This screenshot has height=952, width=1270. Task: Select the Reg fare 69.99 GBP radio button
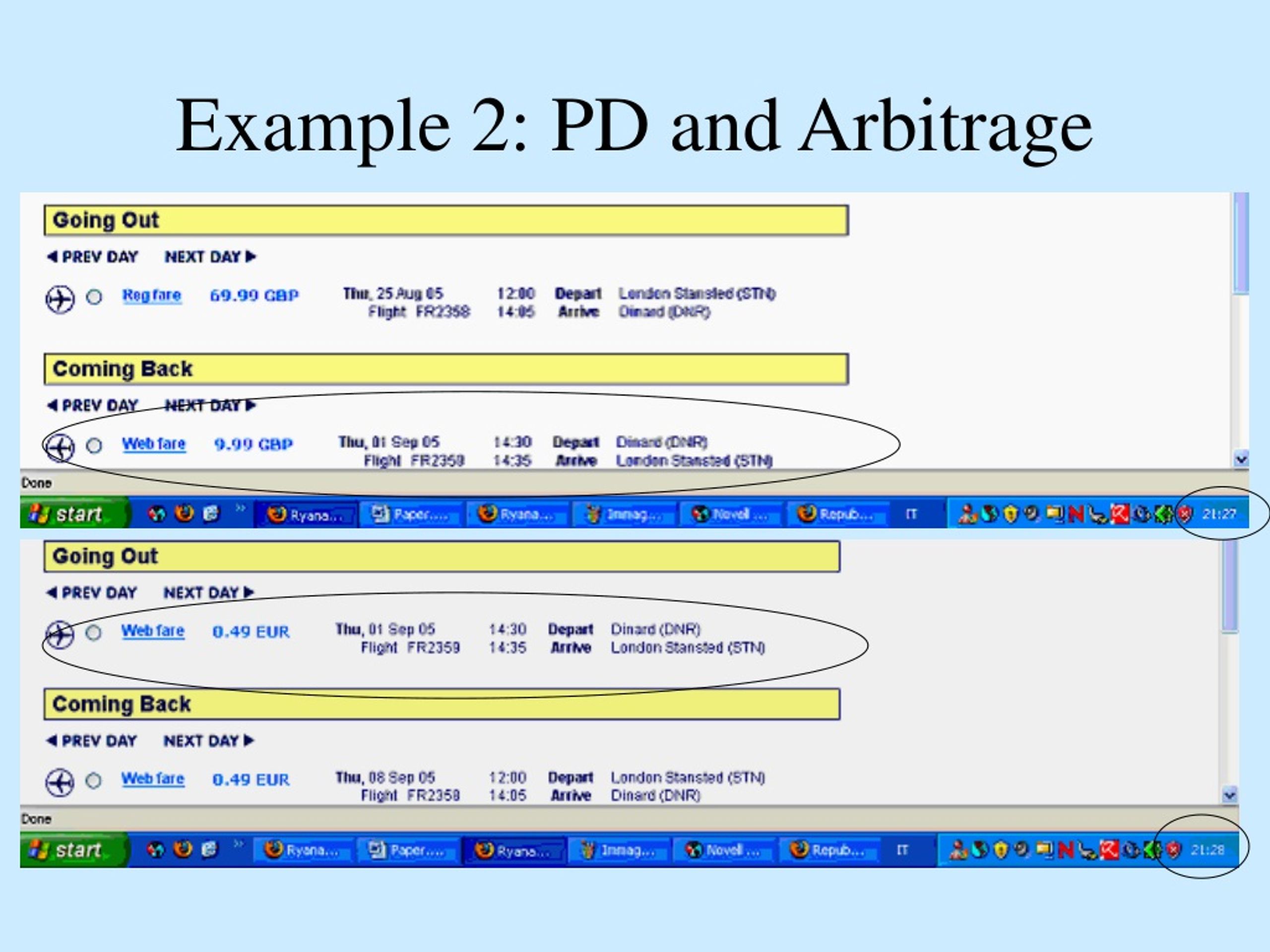pos(94,297)
